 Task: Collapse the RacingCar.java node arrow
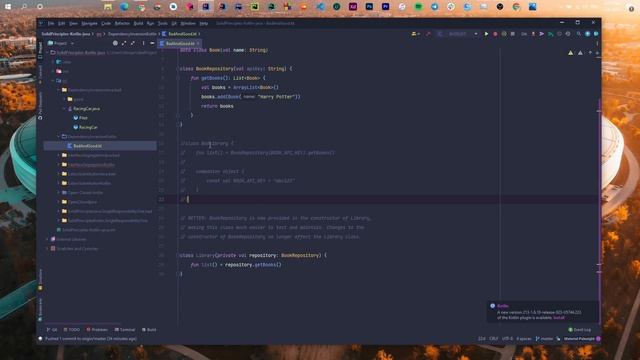64,109
